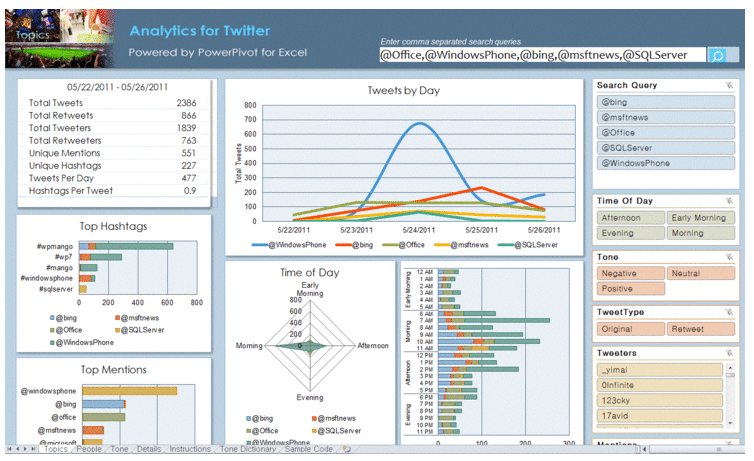Select the Total Tweeters value 1839
The width and height of the screenshot is (754, 461).
(x=187, y=128)
